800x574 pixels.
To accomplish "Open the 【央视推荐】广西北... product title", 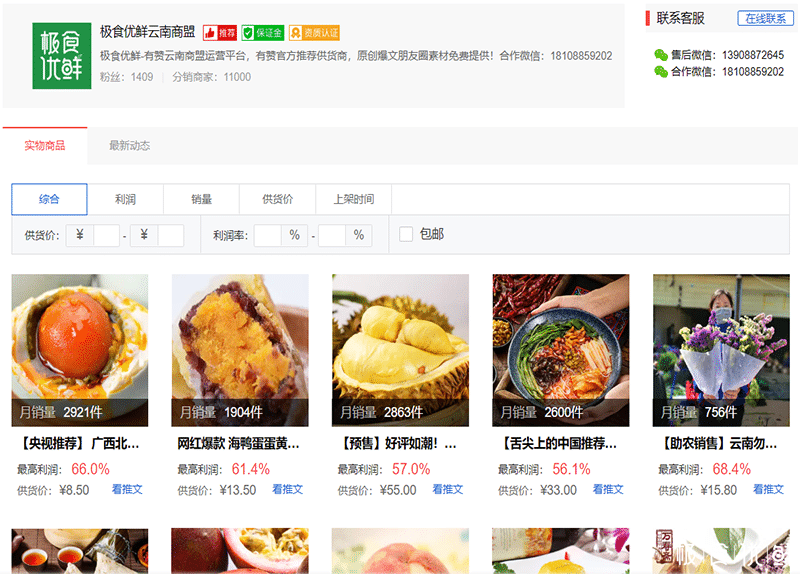I will coord(79,443).
